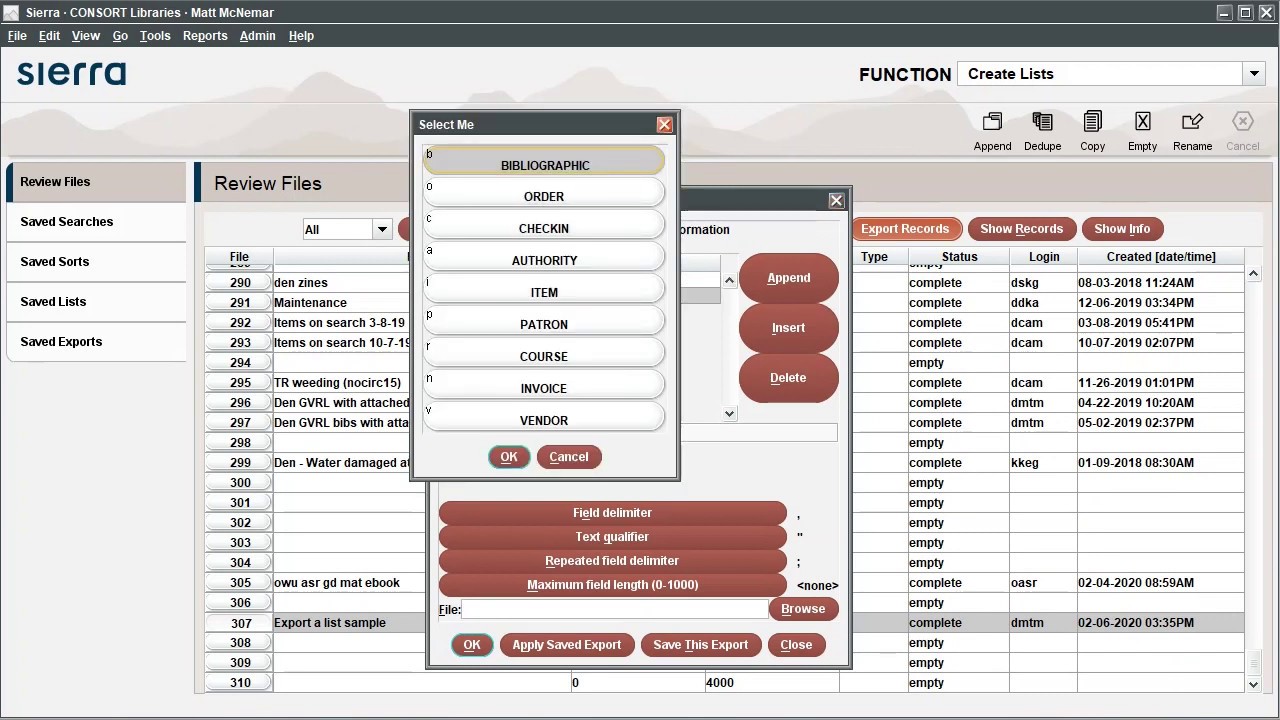Click Browse to choose export file

(803, 609)
